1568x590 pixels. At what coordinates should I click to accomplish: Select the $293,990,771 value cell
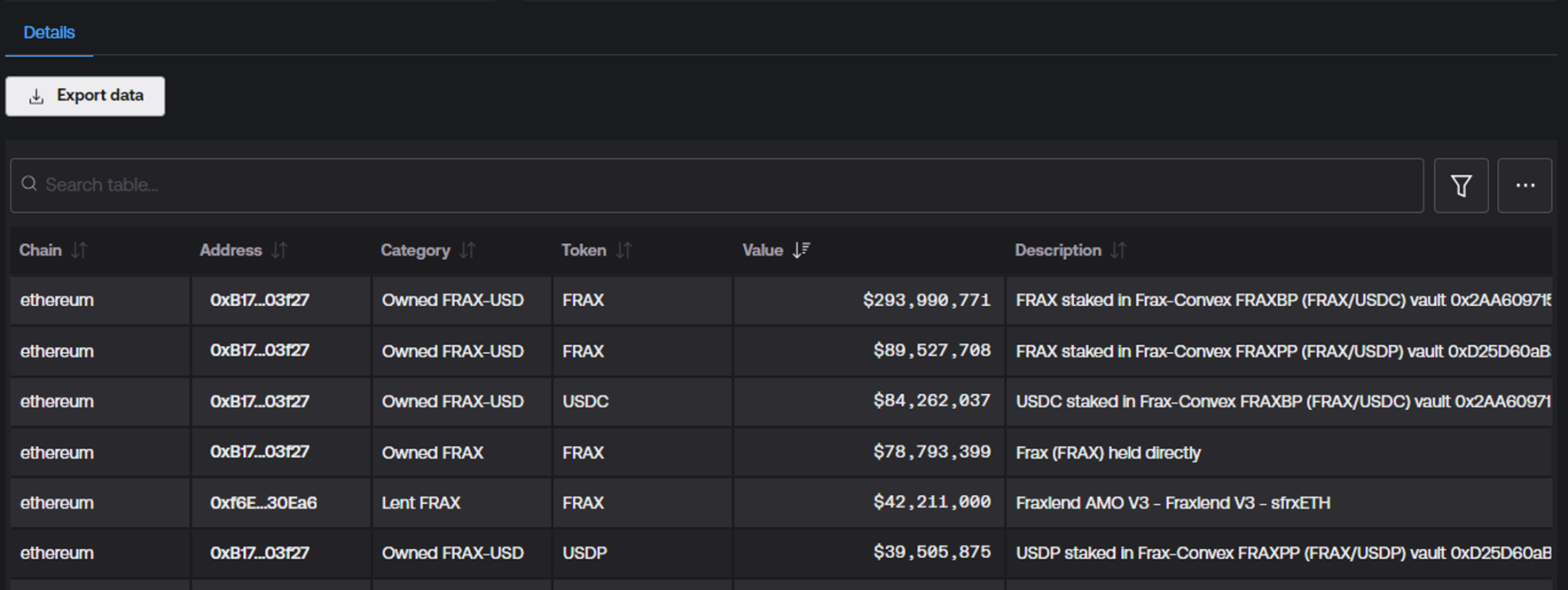(926, 301)
